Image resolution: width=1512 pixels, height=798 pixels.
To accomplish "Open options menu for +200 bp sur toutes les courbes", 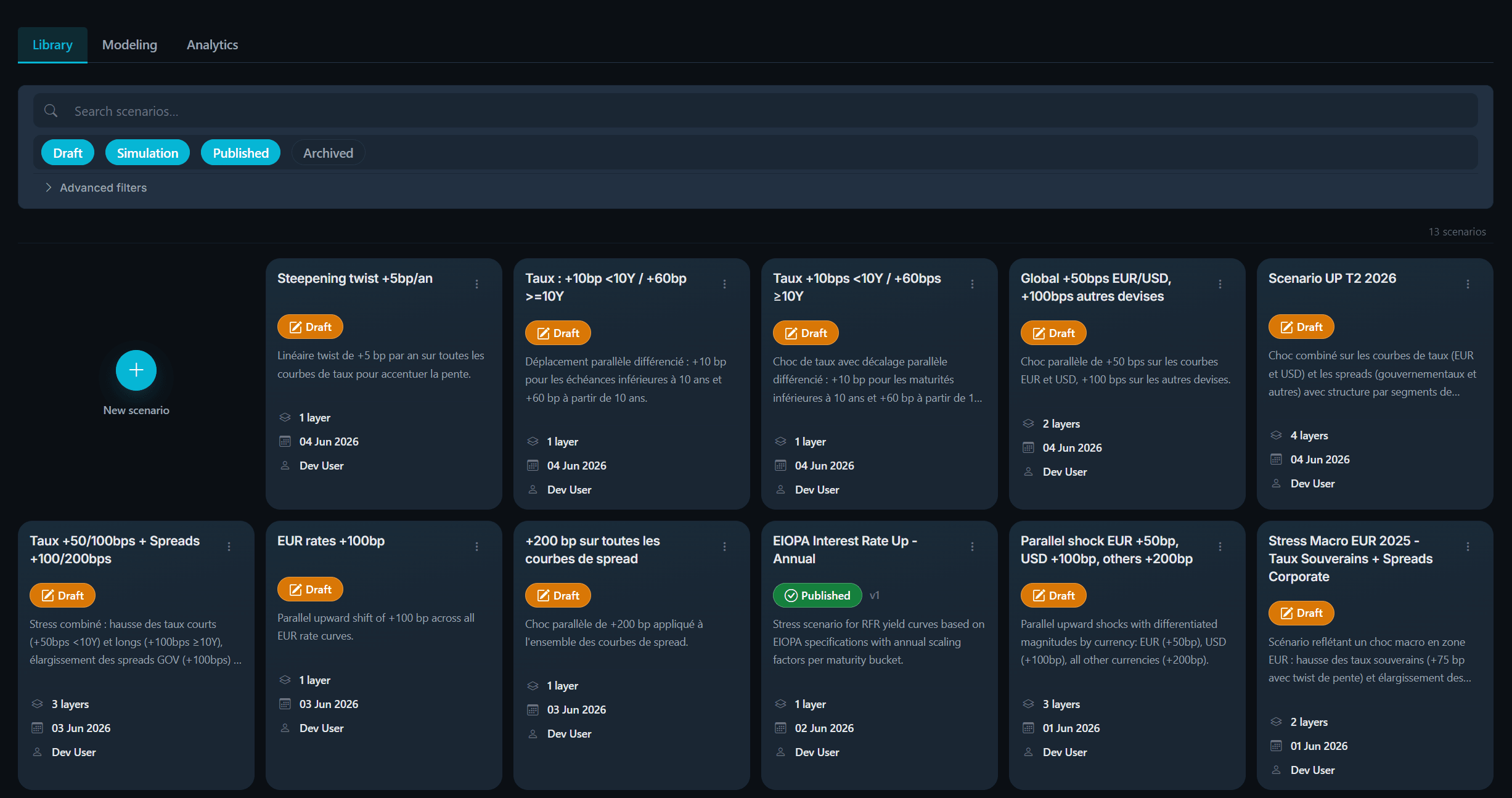I will pyautogui.click(x=724, y=547).
